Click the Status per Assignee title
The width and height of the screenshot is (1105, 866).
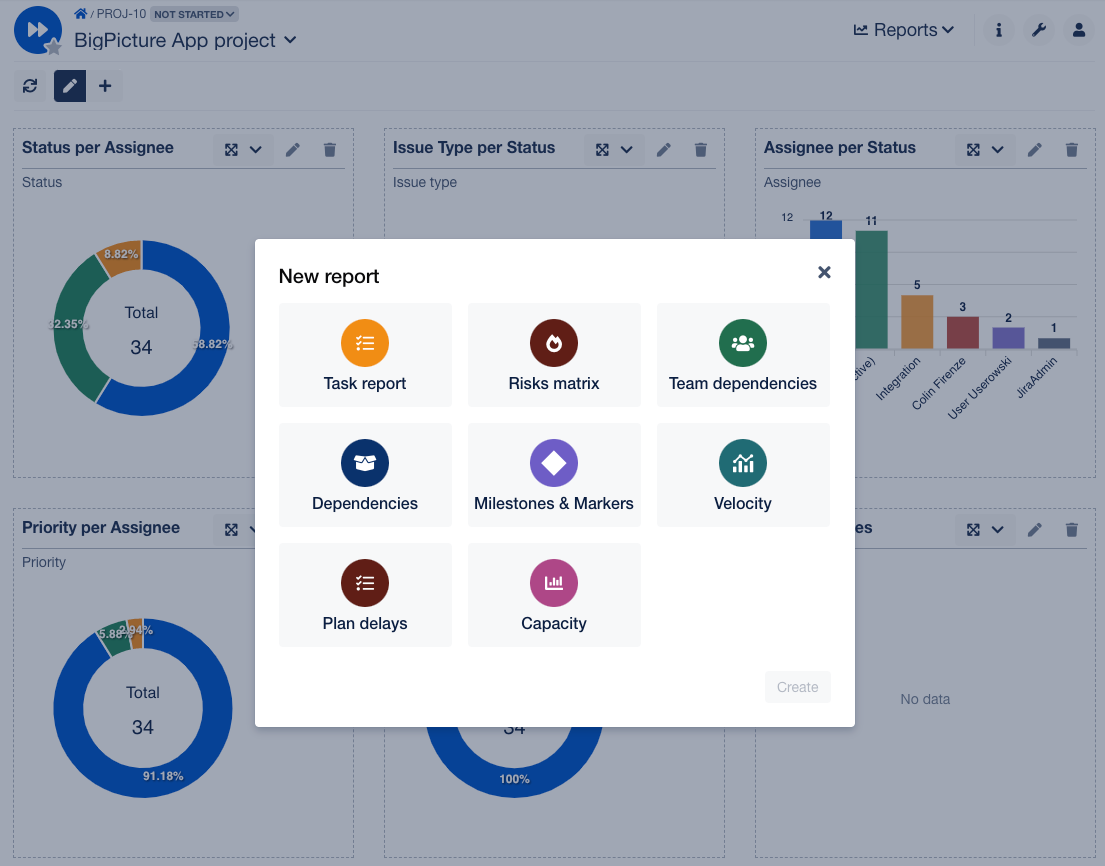coord(97,147)
